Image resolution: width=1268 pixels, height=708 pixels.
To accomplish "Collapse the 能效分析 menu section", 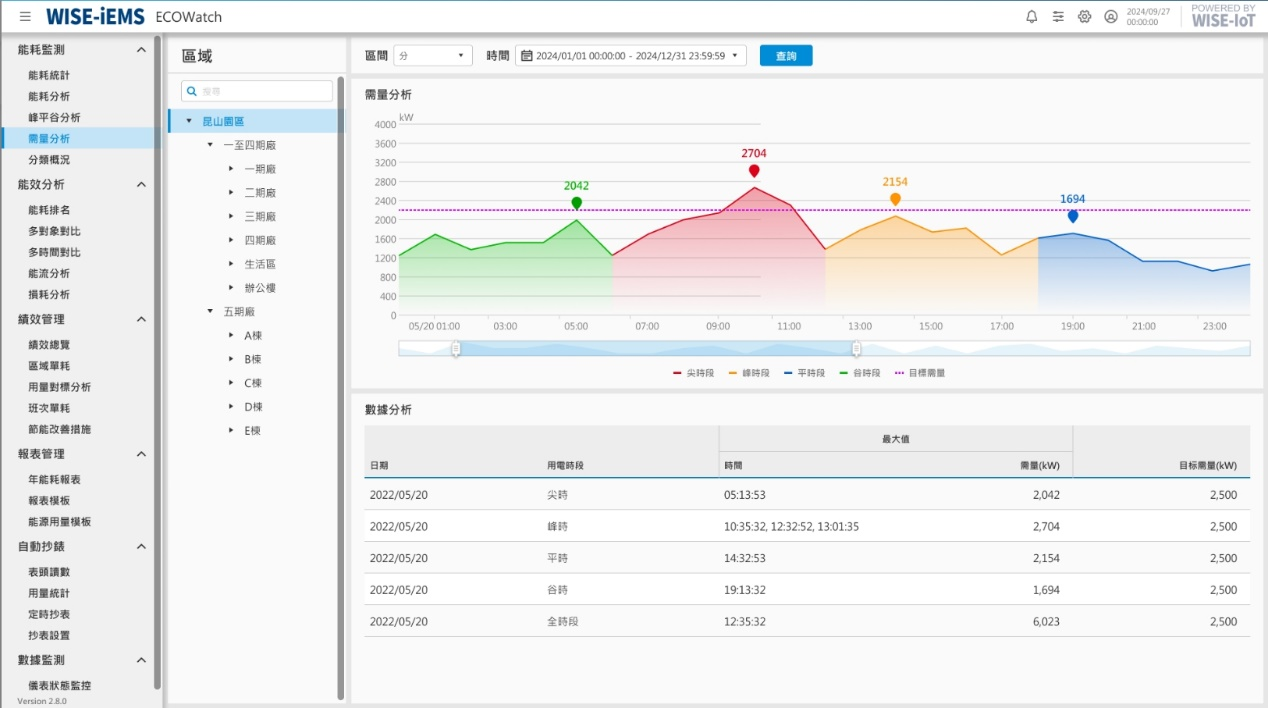I will (x=141, y=184).
